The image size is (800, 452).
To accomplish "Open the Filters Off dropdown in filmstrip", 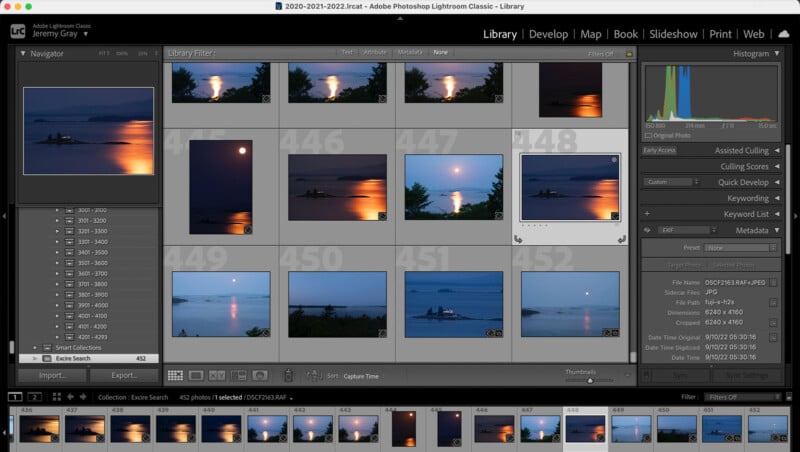I will (x=742, y=397).
